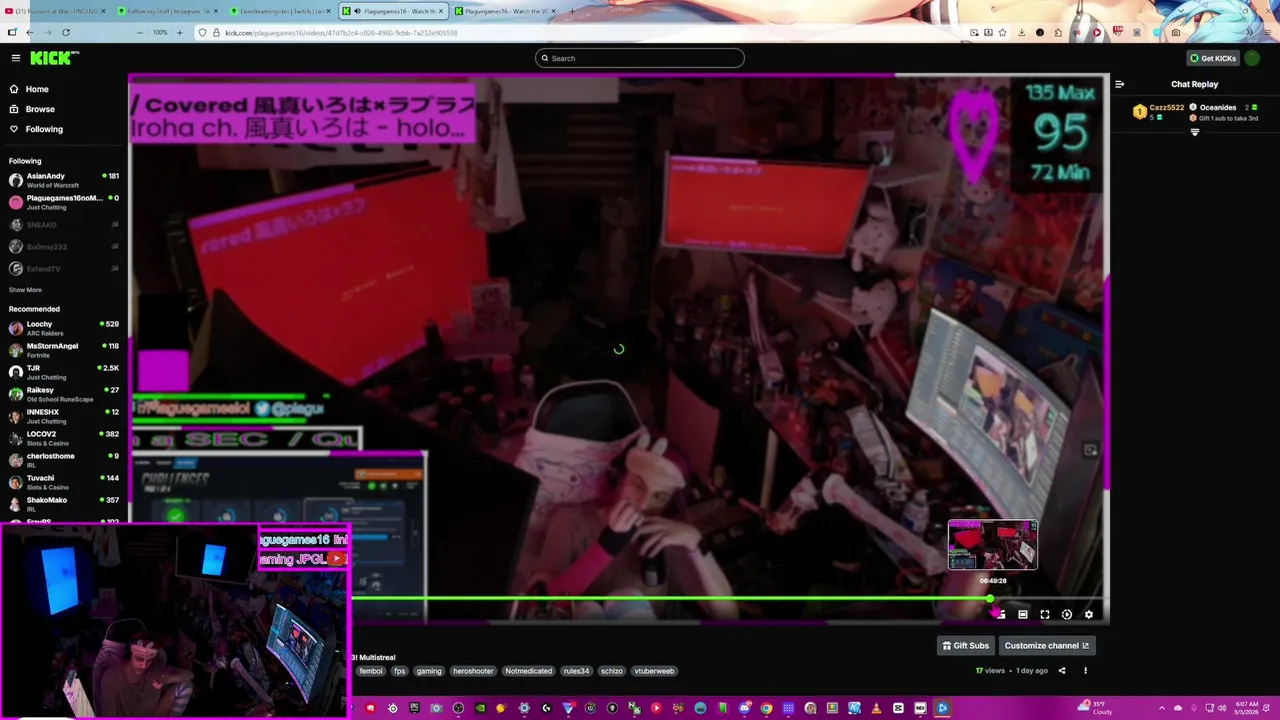This screenshot has height=720, width=1280.
Task: Open Raikesy's recommended channel
Action: coord(63,394)
